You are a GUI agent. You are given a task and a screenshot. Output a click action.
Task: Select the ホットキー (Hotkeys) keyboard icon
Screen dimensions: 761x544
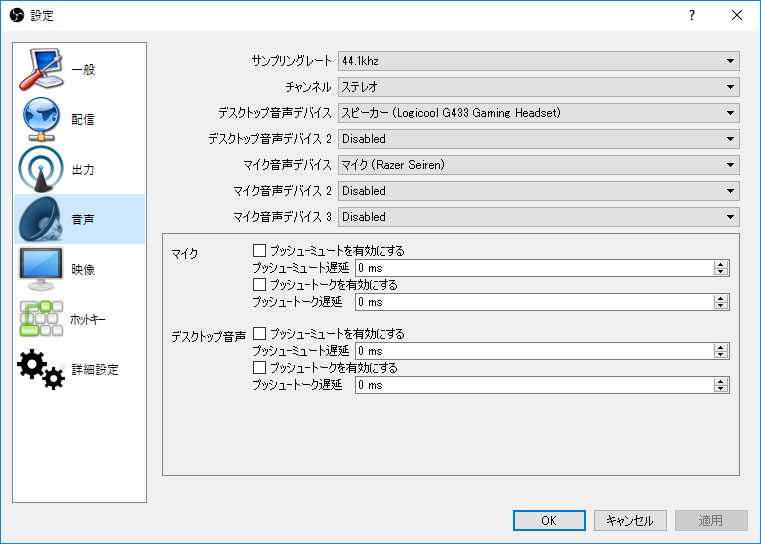coord(40,319)
